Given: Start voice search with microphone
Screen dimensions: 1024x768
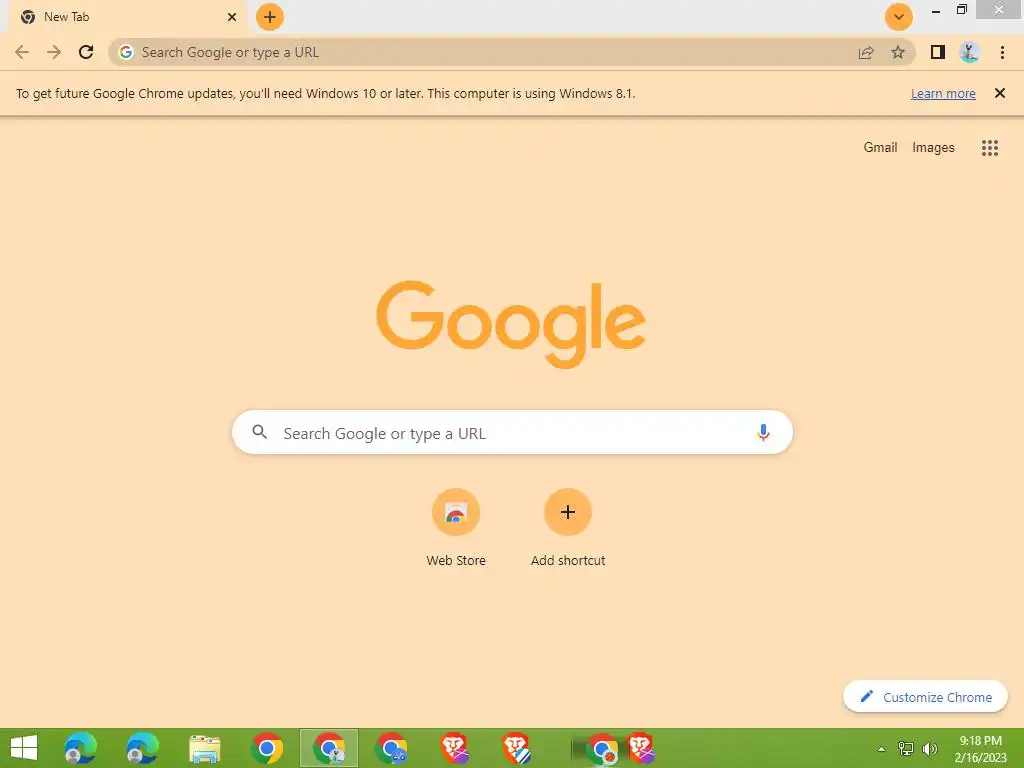Looking at the screenshot, I should click(763, 432).
